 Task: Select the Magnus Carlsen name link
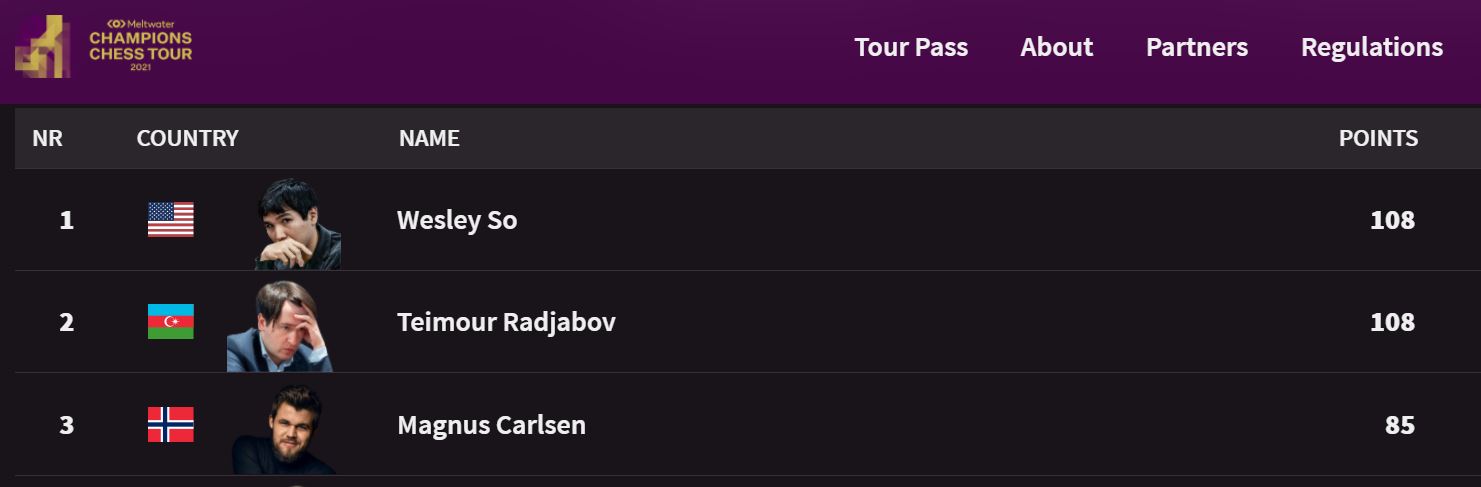[x=491, y=425]
